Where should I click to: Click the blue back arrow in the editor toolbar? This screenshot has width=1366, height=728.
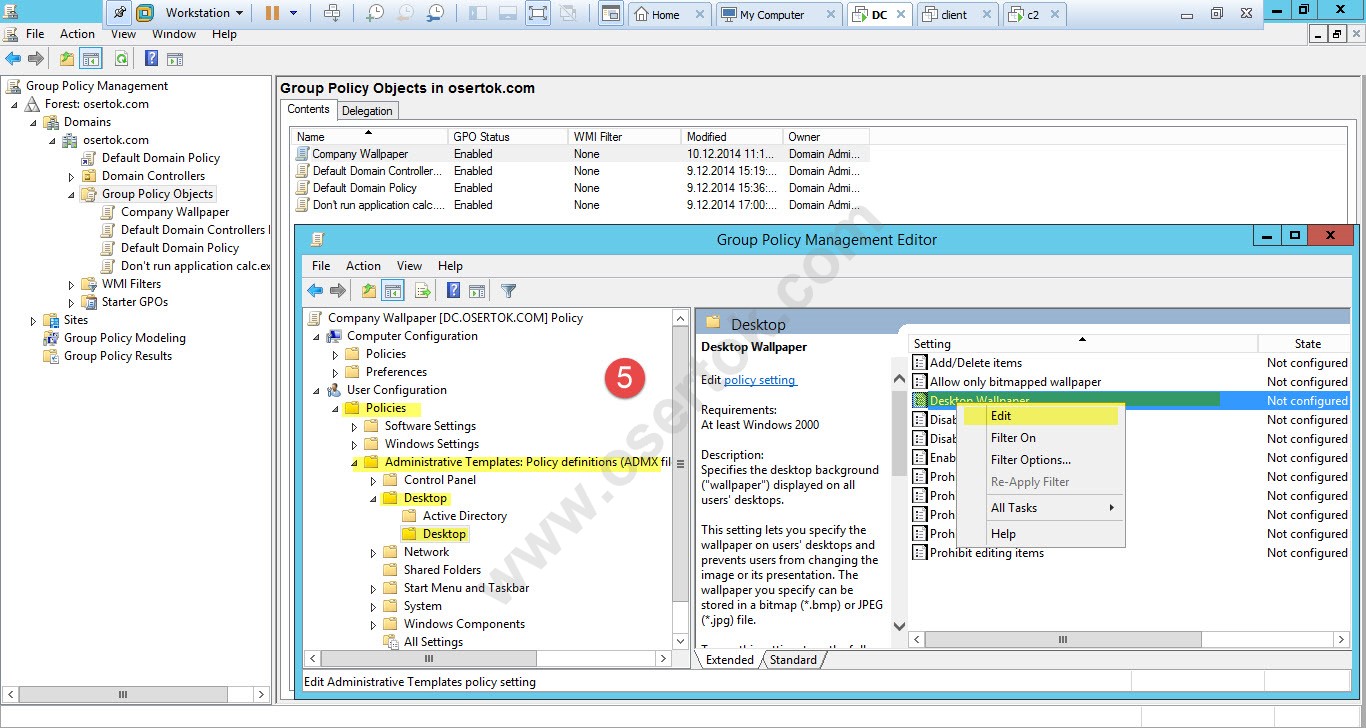(316, 290)
